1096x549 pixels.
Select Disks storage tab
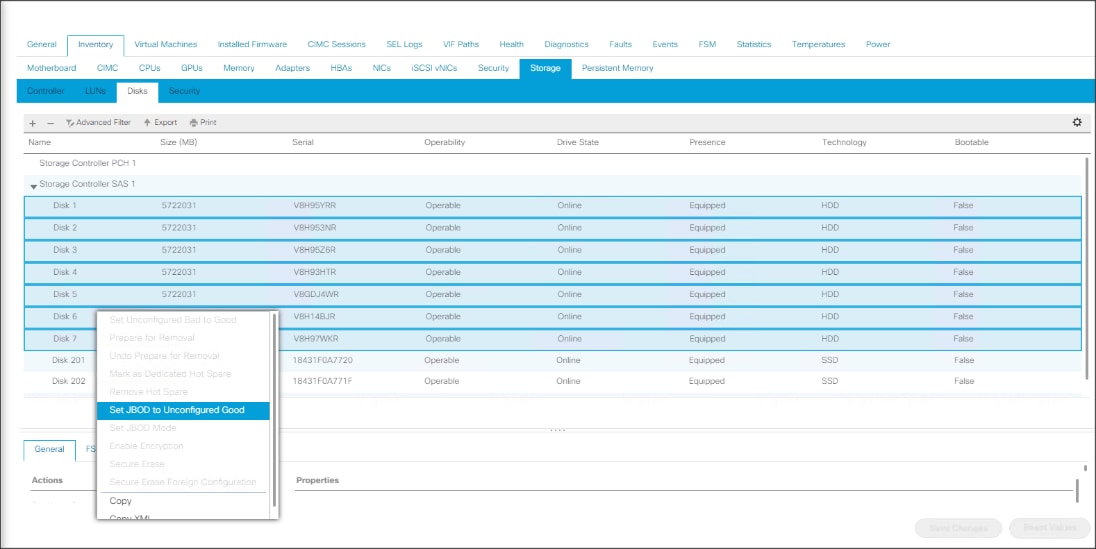tap(137, 92)
